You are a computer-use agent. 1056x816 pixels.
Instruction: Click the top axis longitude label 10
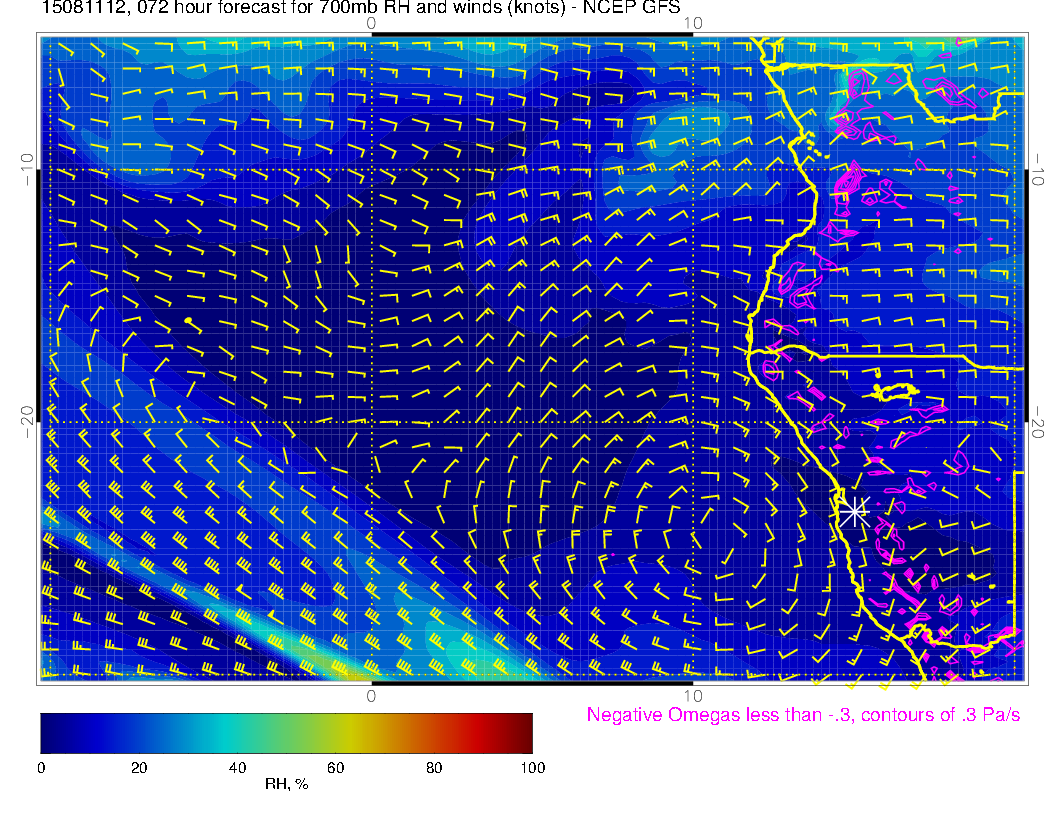tap(692, 22)
